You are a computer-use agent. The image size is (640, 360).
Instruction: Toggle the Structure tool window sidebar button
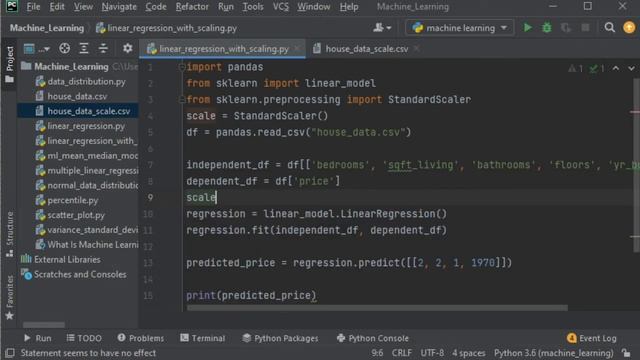point(9,234)
